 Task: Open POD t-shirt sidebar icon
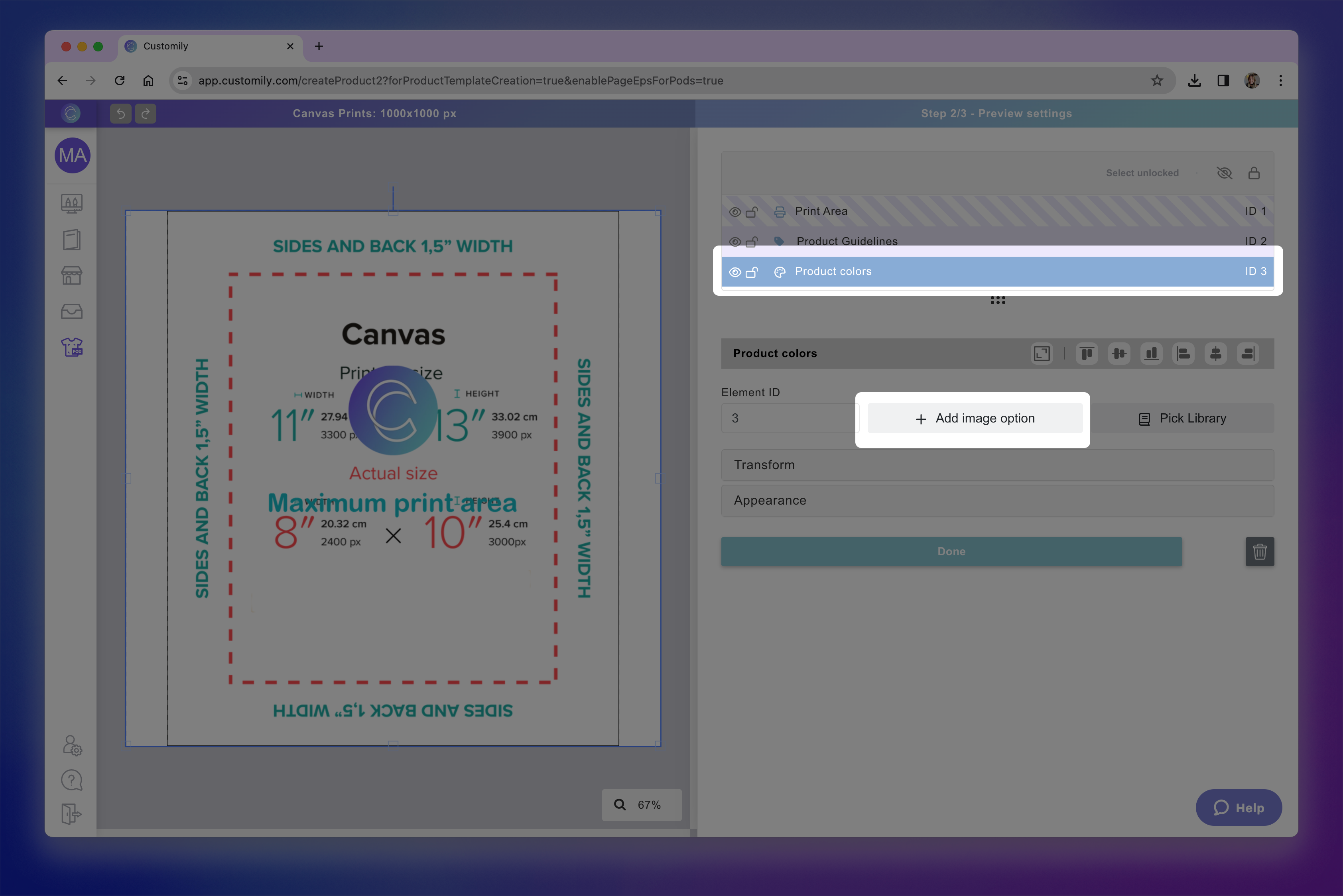pyautogui.click(x=72, y=348)
